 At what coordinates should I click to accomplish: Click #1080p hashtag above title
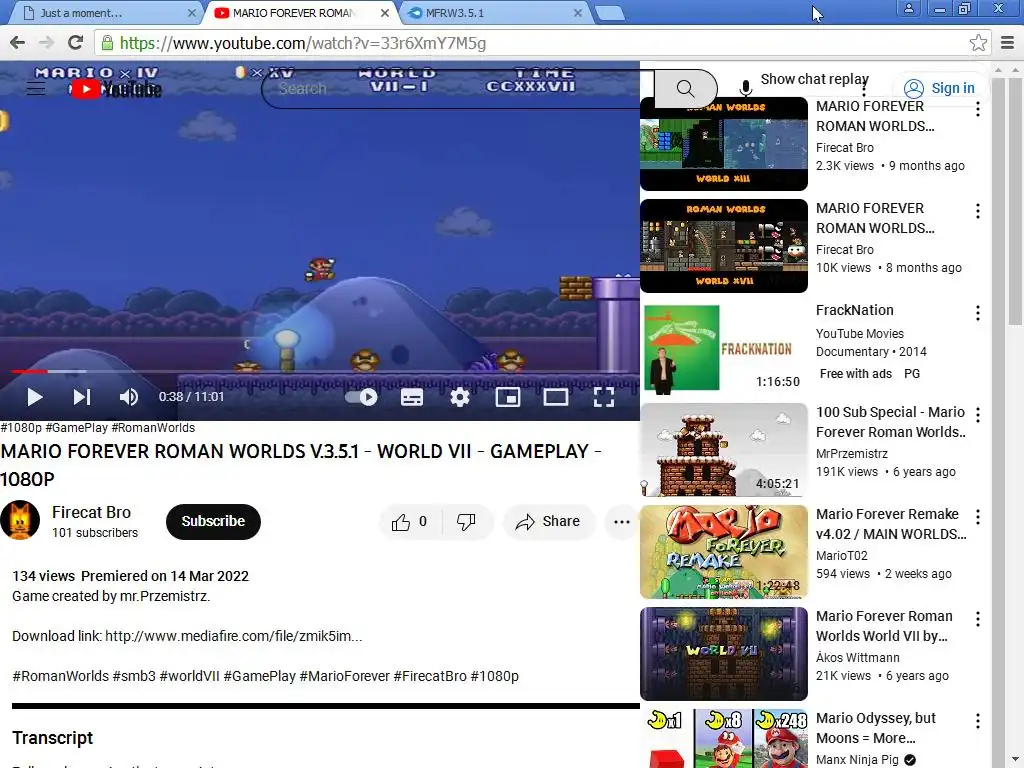point(21,428)
